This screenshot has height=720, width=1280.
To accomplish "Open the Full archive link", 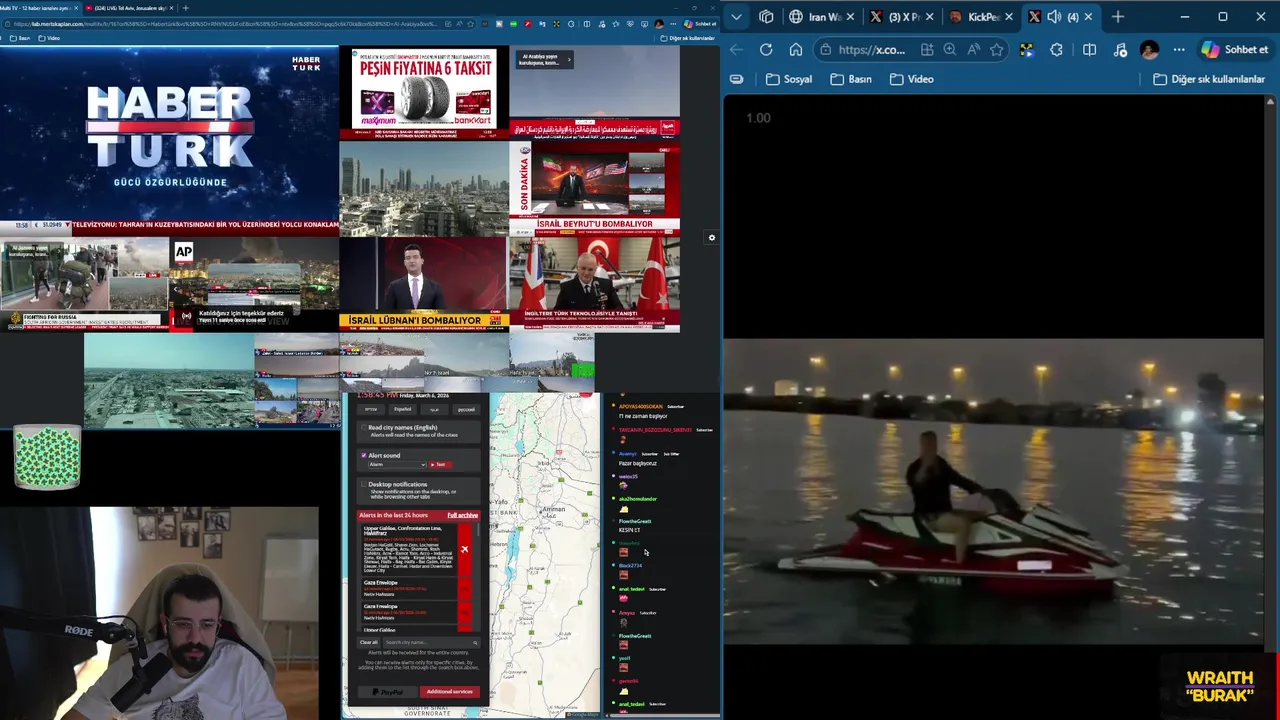I will point(462,515).
